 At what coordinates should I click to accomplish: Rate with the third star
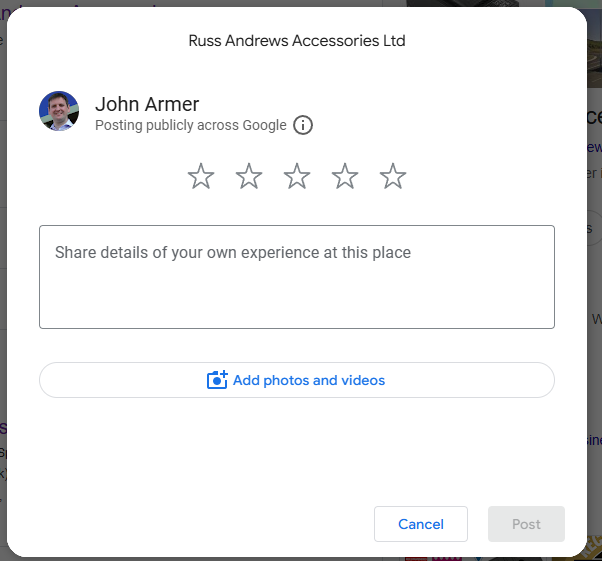pos(297,176)
